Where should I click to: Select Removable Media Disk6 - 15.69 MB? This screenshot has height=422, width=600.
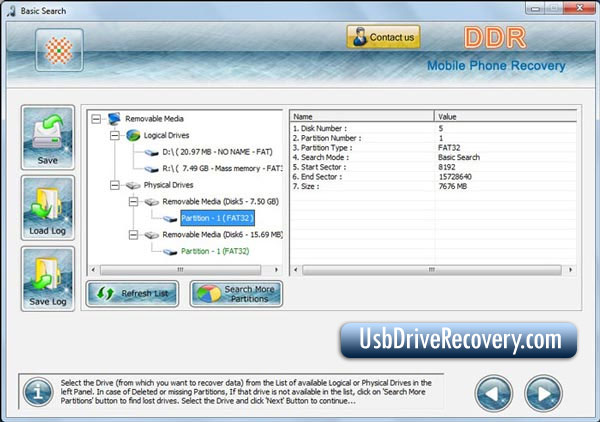point(222,235)
